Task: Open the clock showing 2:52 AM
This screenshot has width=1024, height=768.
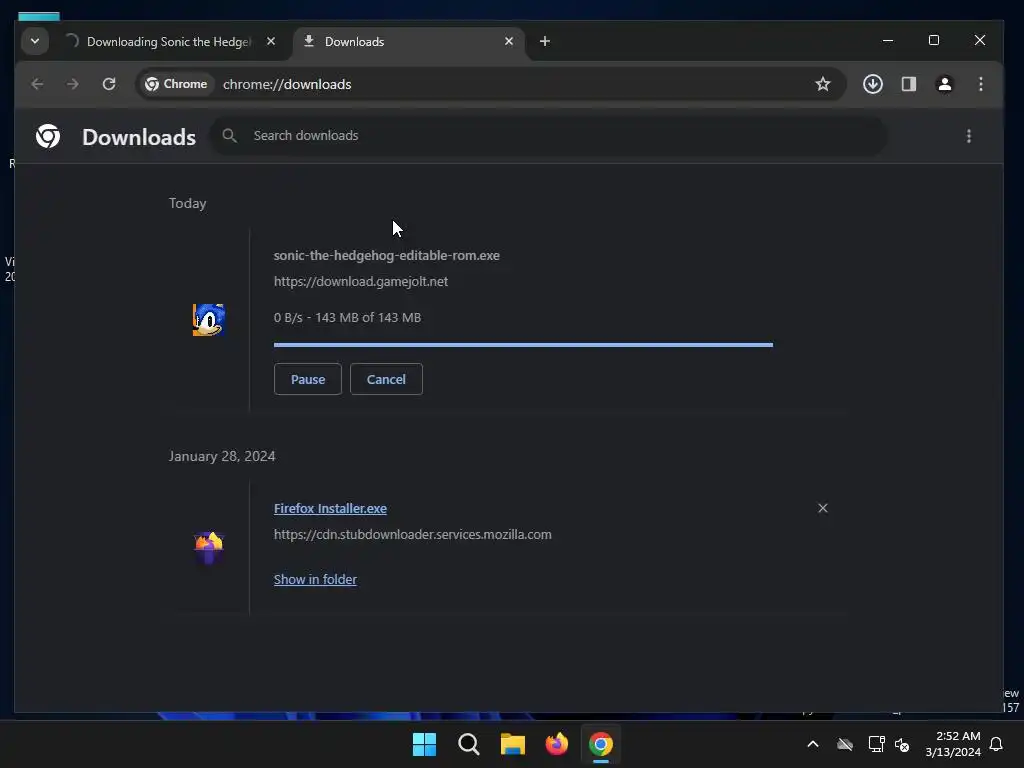Action: click(953, 744)
